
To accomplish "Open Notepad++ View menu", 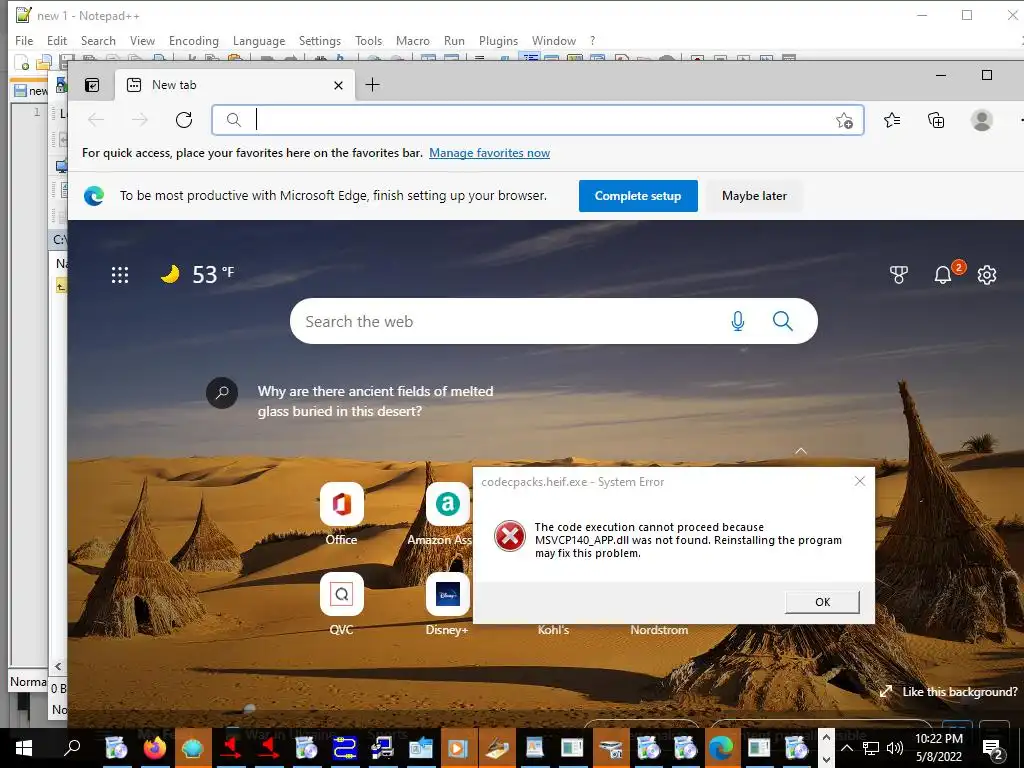I will 142,40.
